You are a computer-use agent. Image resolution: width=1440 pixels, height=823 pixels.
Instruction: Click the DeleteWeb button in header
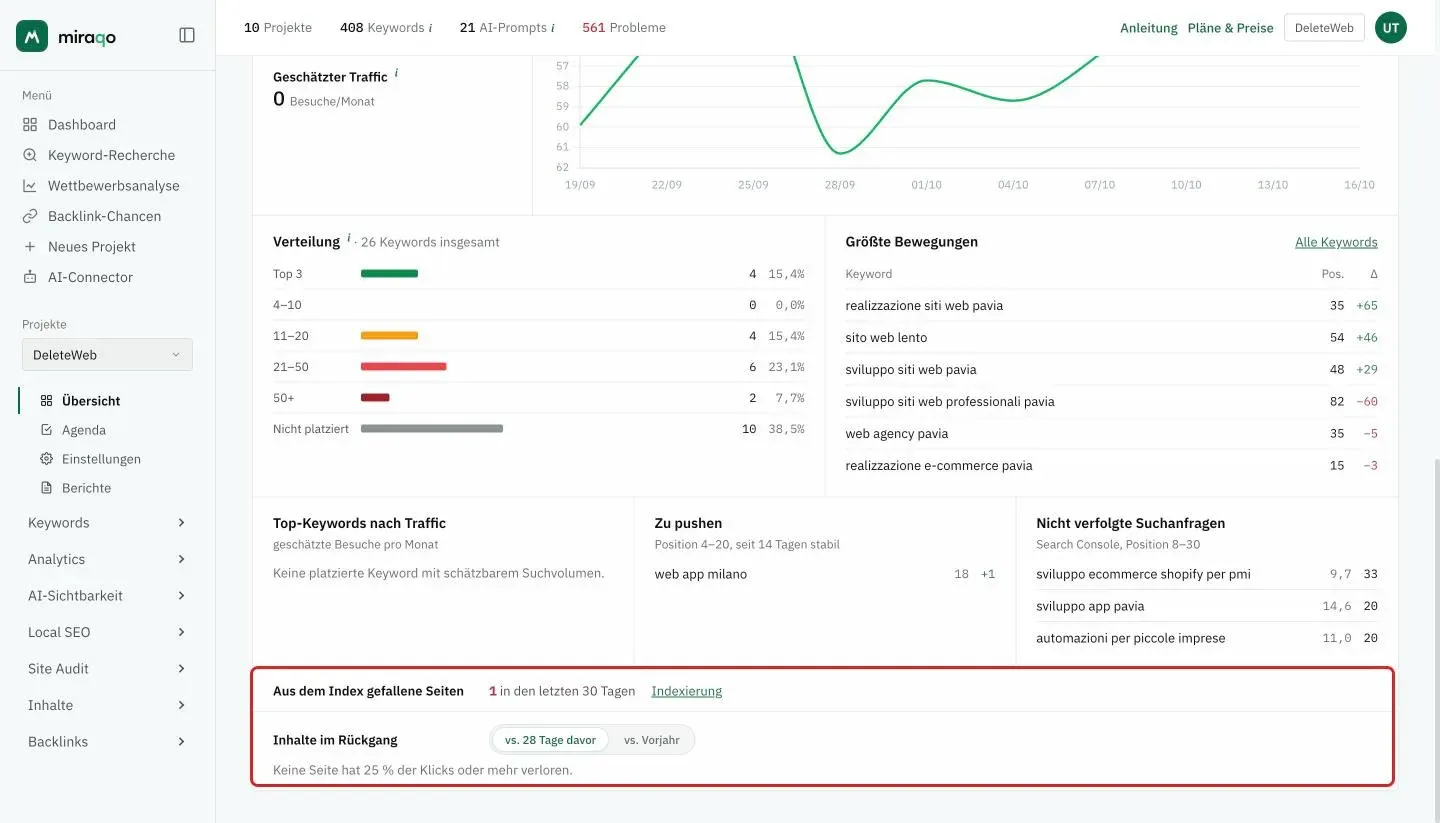(1324, 28)
